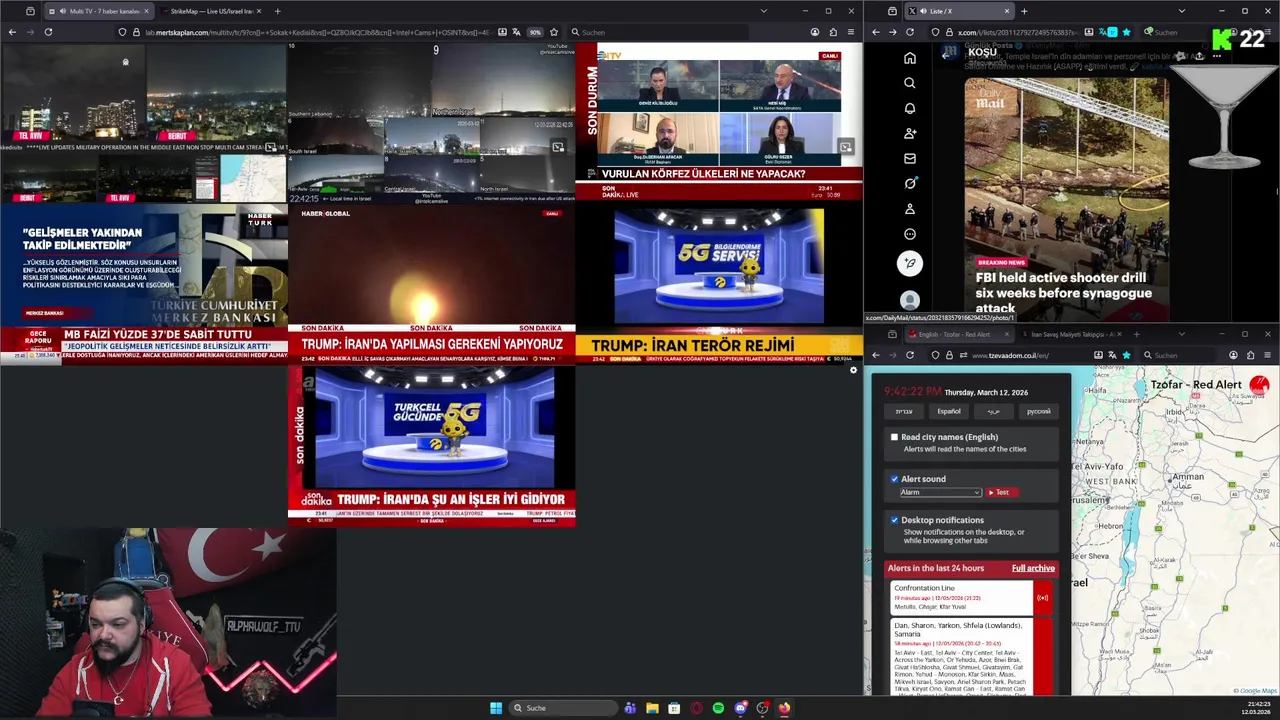Click the account avatar in the X sidebar
Viewport: 1280px width, 720px height.
pos(909,300)
